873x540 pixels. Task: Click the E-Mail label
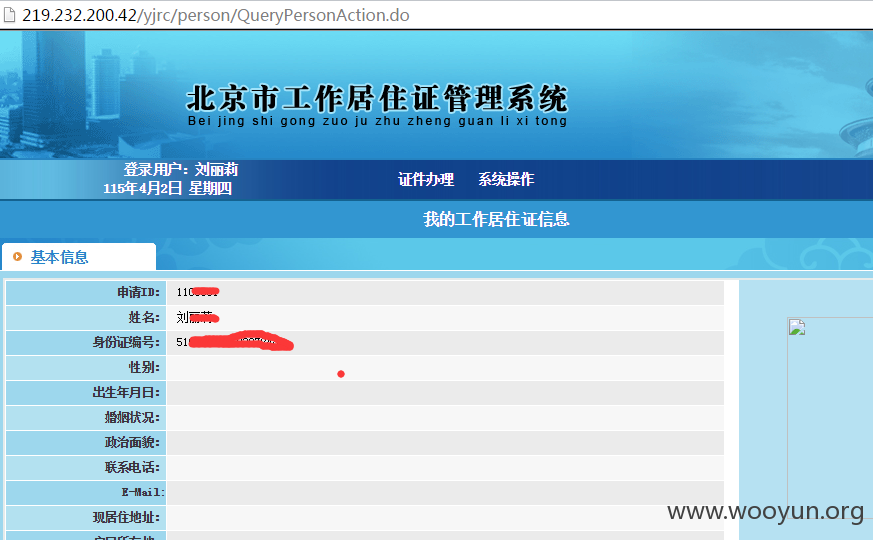pos(143,492)
